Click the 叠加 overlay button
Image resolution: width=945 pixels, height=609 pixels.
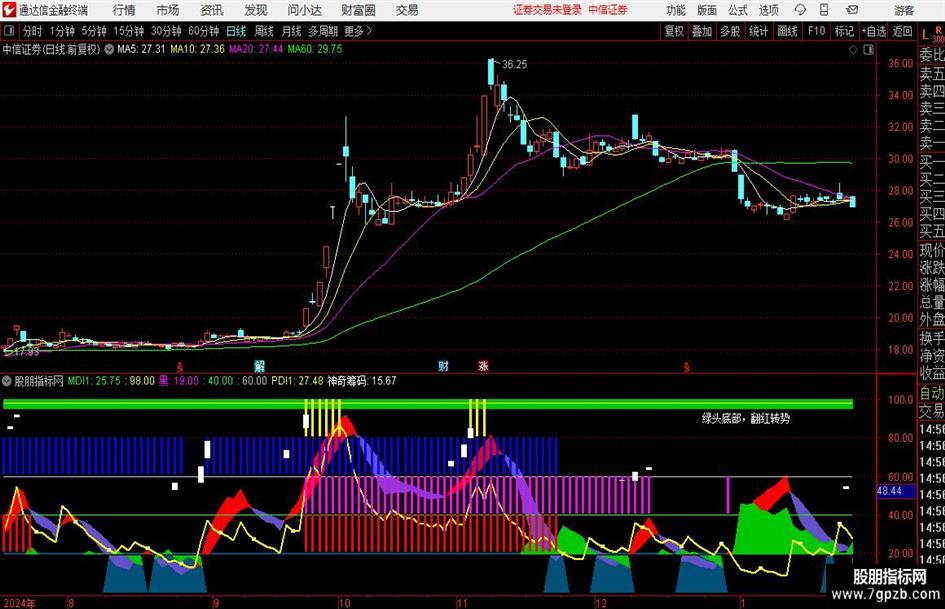702,31
